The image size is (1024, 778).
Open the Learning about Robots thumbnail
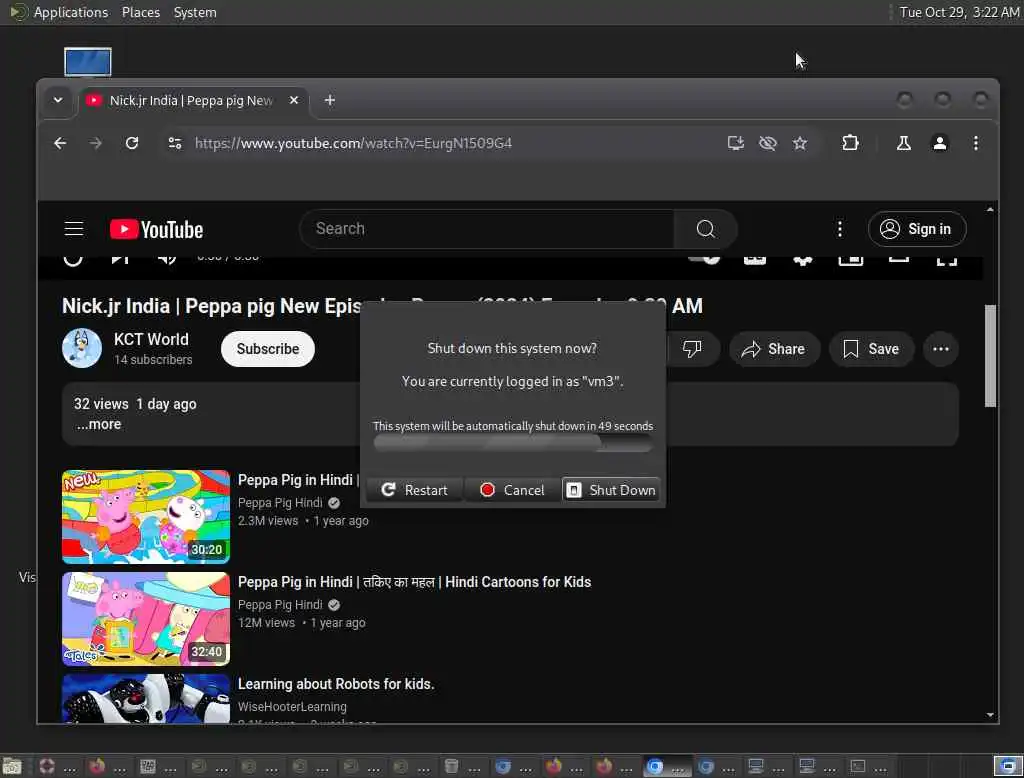[146, 698]
